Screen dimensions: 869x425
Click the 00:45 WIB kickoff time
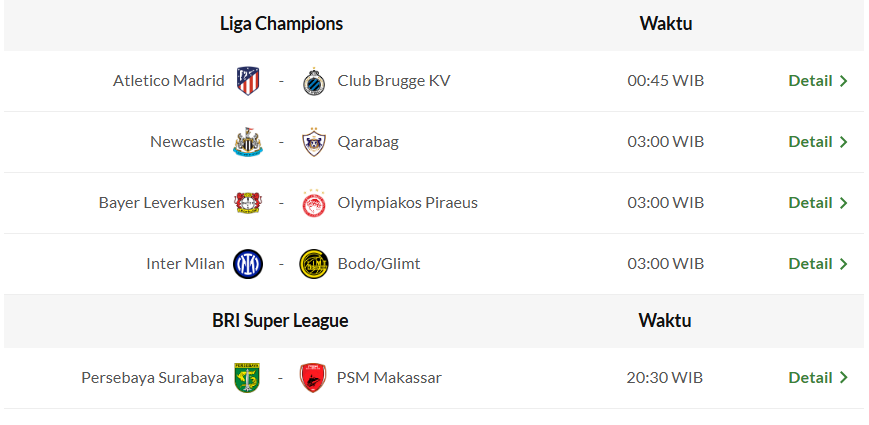pyautogui.click(x=665, y=81)
